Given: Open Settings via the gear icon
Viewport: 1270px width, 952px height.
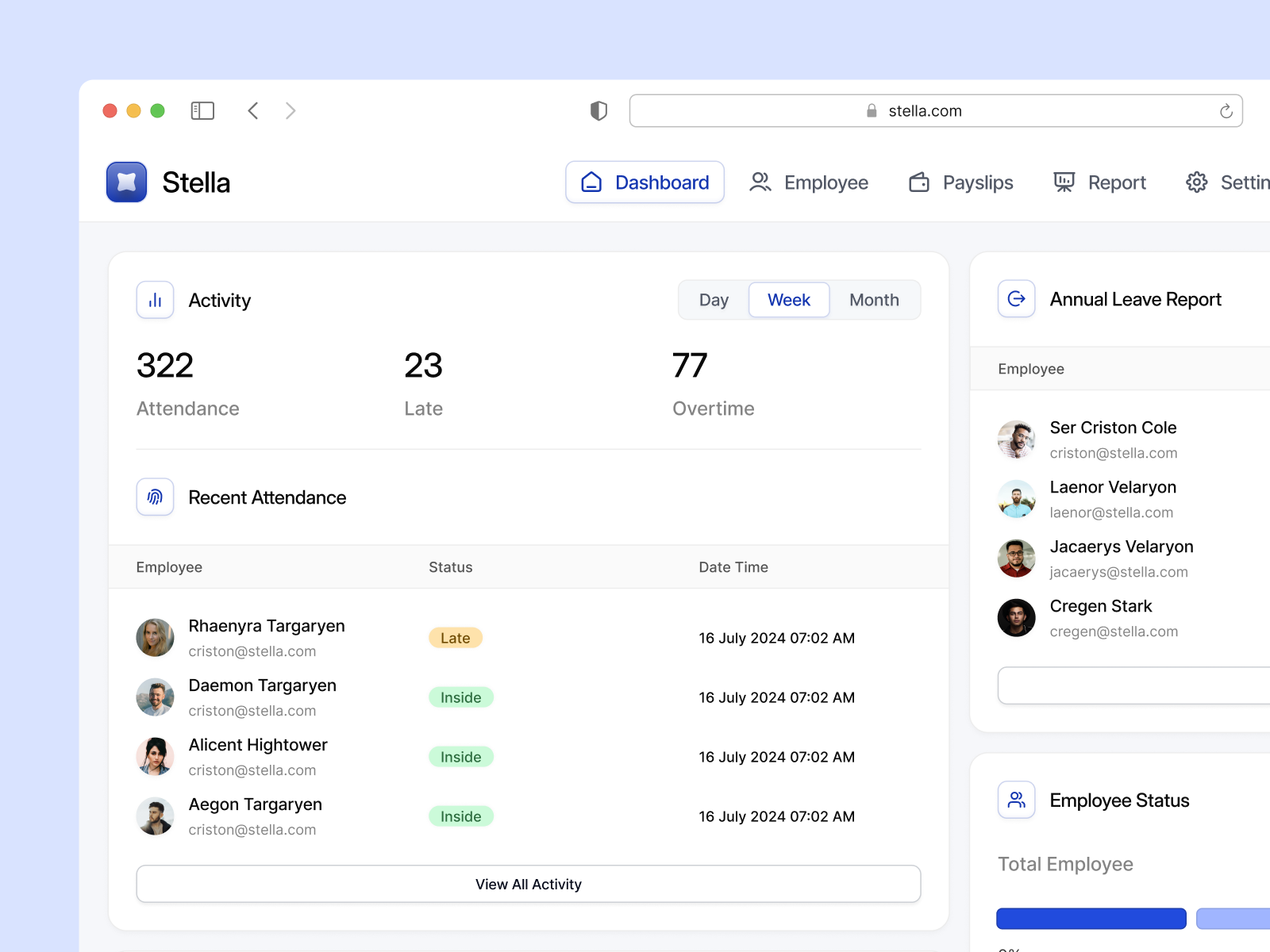Looking at the screenshot, I should (1196, 182).
